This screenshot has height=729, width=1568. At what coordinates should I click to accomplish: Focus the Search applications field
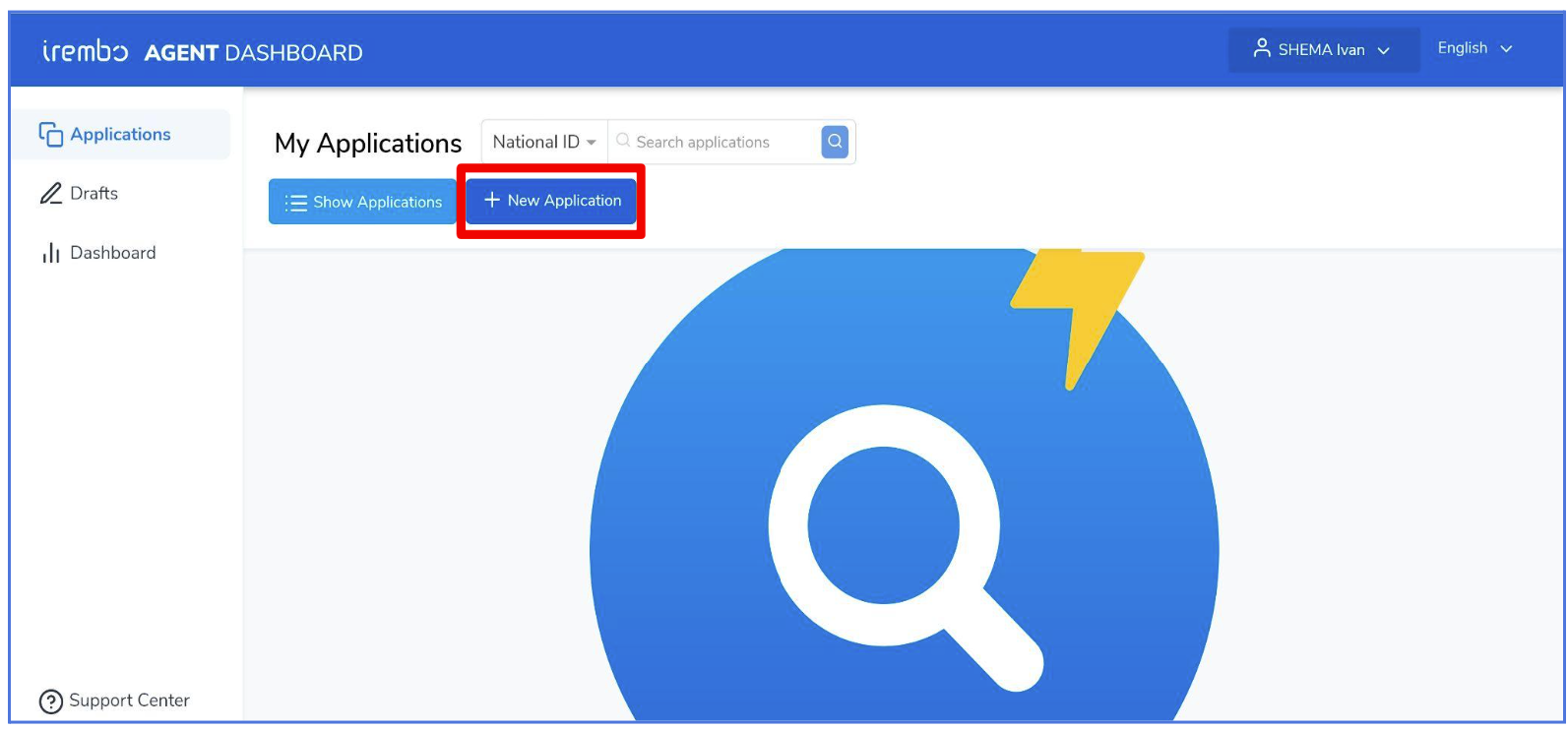coord(716,142)
